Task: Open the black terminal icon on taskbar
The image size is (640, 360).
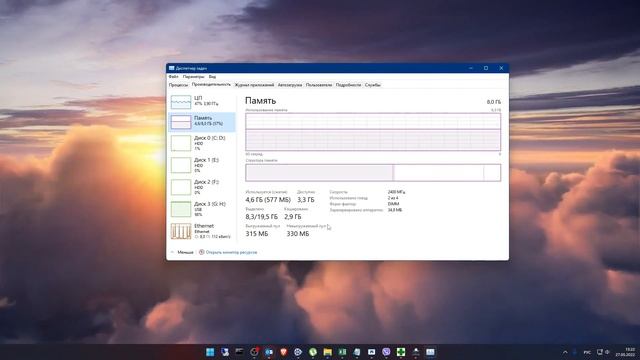Action: 240,352
